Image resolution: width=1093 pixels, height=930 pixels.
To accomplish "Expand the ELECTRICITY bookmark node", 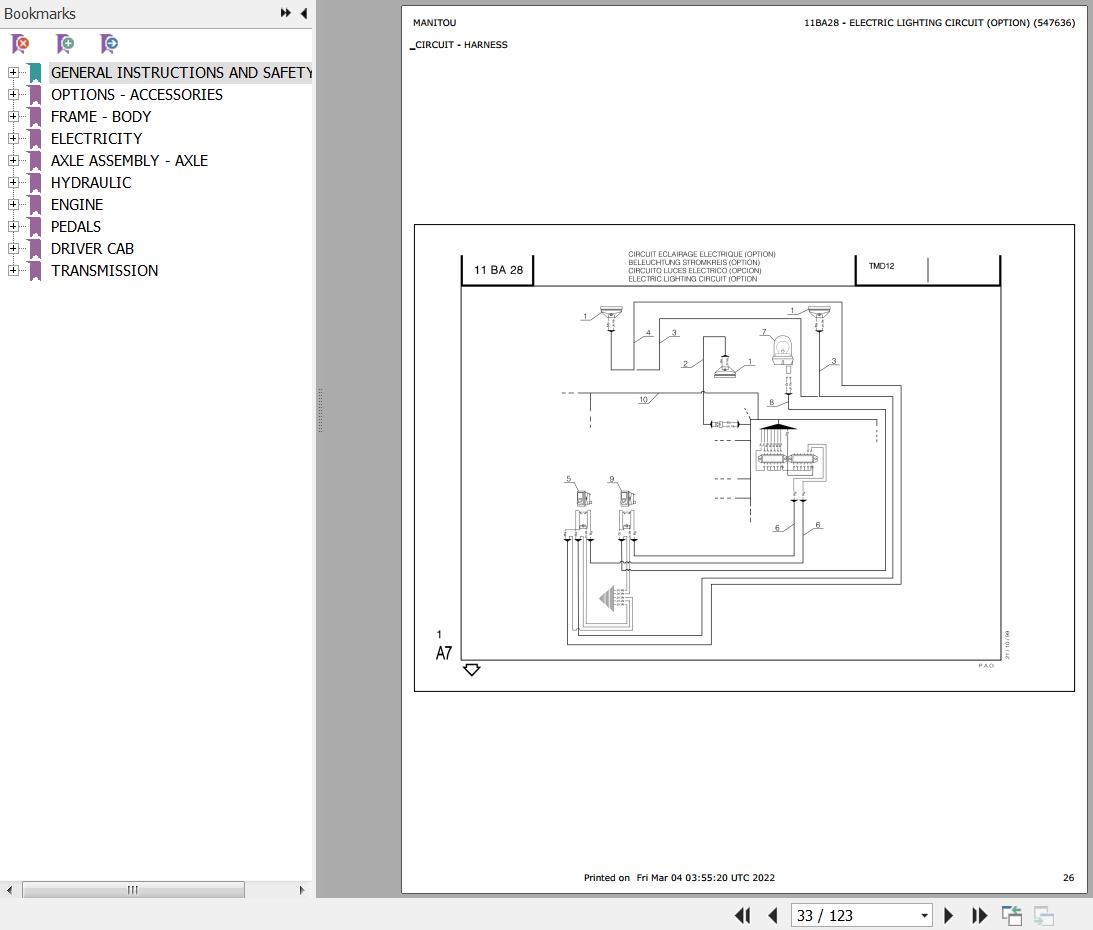I will tap(13, 138).
